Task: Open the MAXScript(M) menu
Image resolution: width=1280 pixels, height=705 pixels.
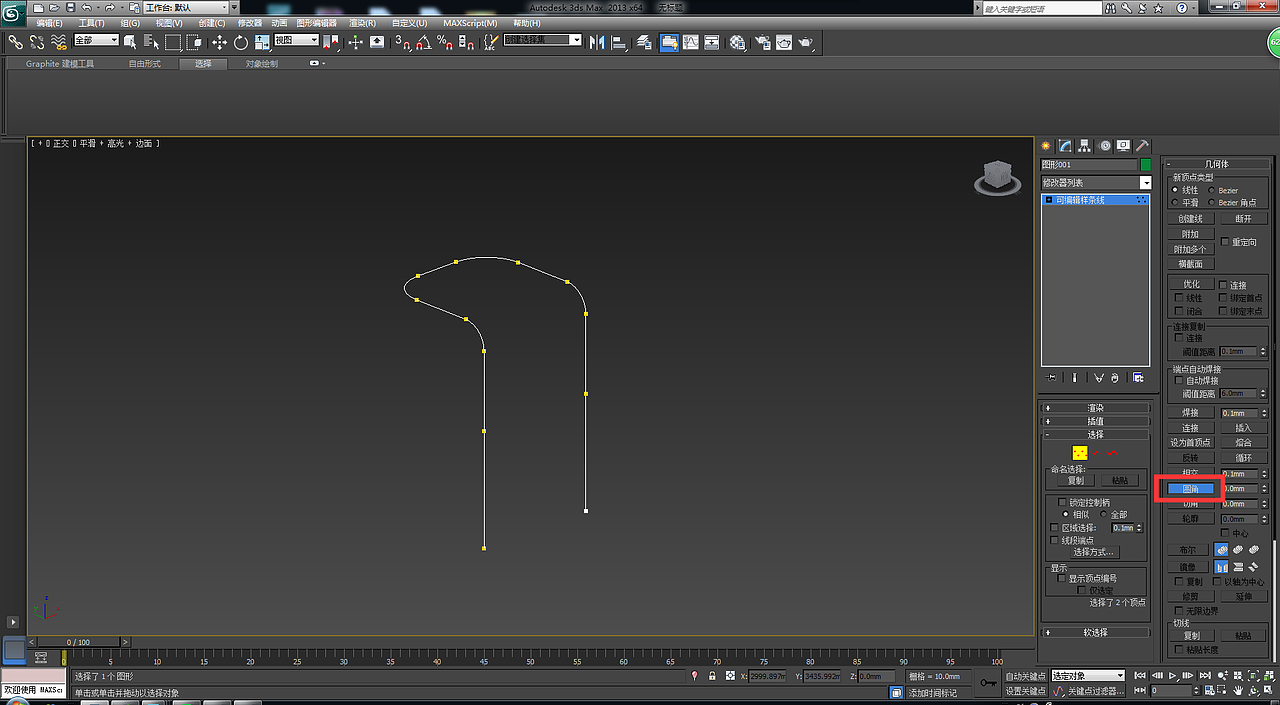Action: point(470,23)
